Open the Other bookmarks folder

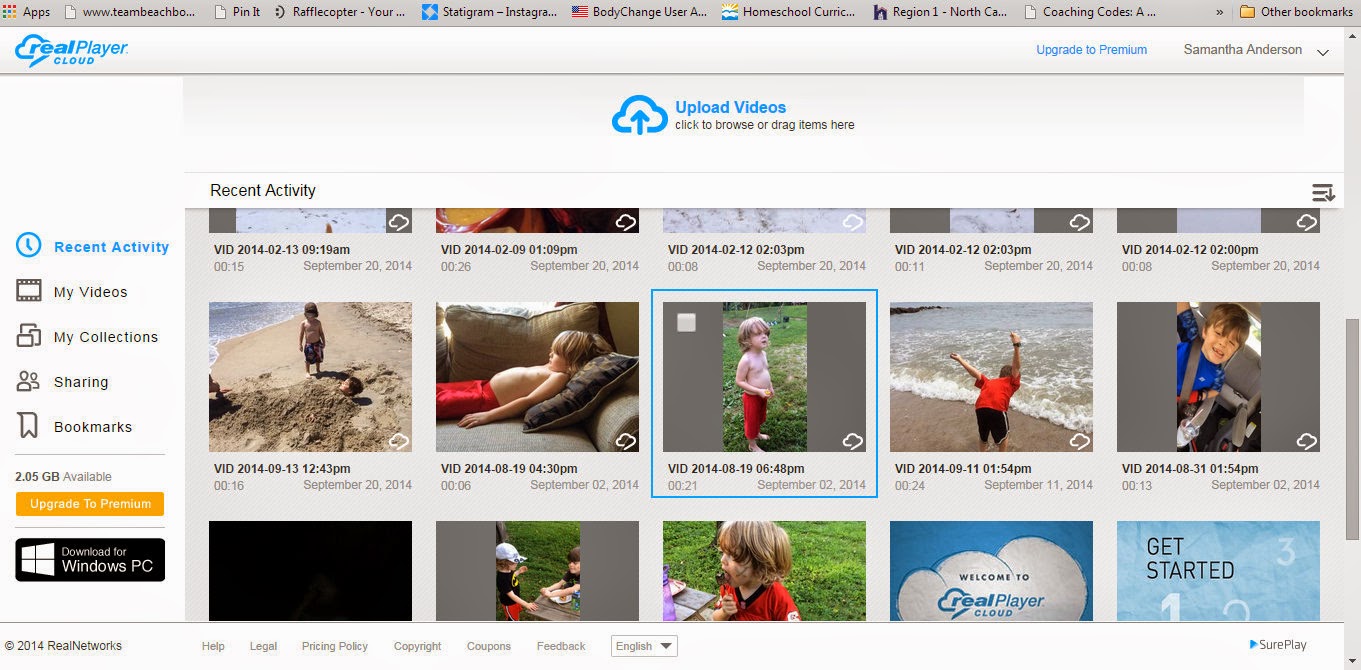pos(1295,12)
